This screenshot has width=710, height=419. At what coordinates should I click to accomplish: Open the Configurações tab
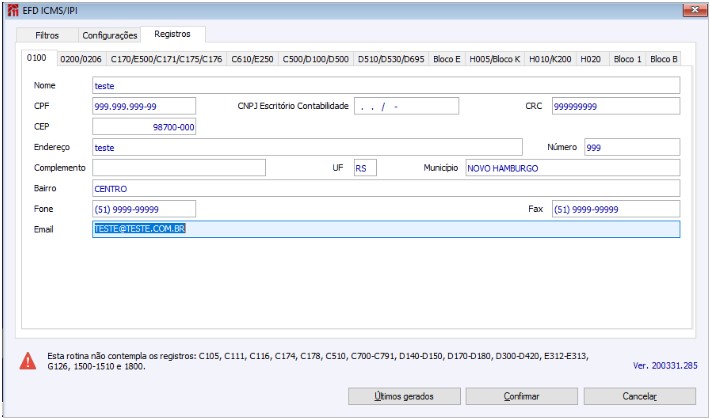click(x=110, y=35)
